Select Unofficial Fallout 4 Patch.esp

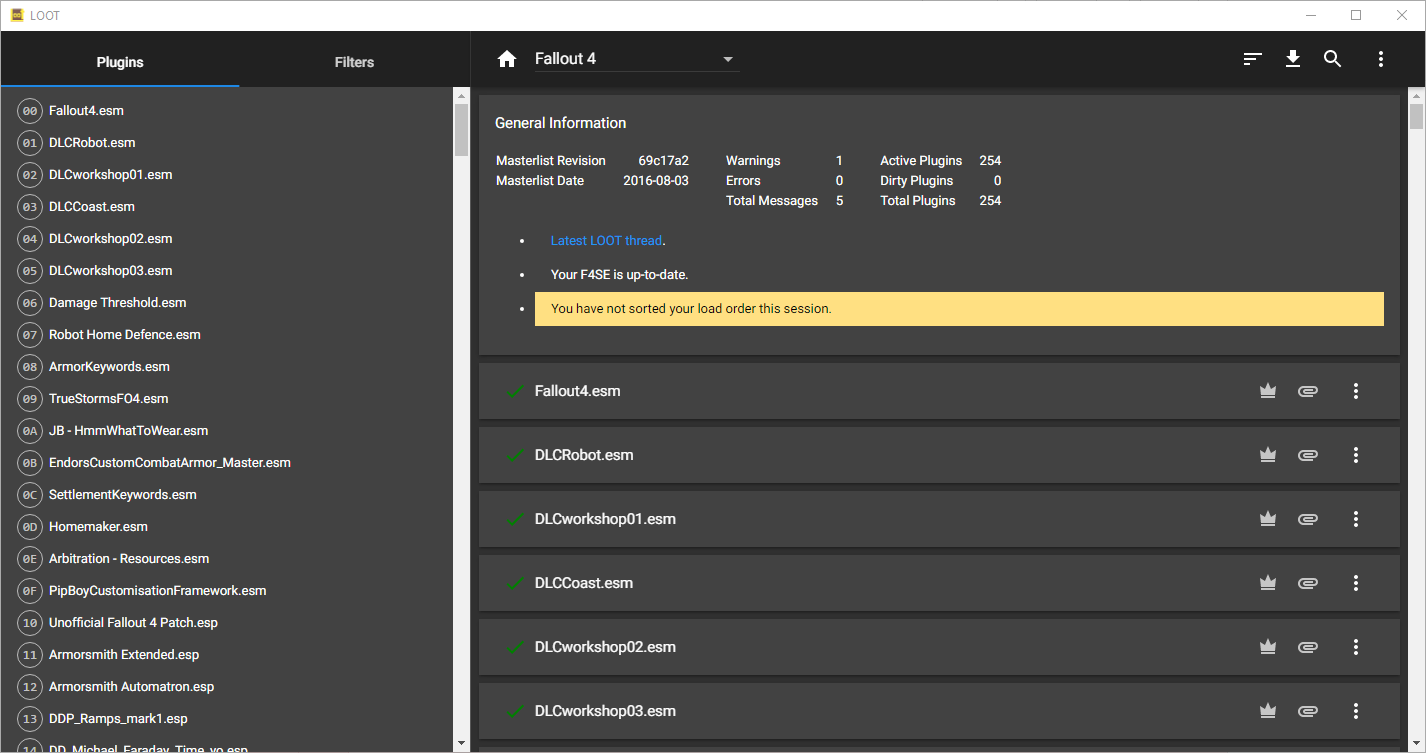pyautogui.click(x=227, y=623)
